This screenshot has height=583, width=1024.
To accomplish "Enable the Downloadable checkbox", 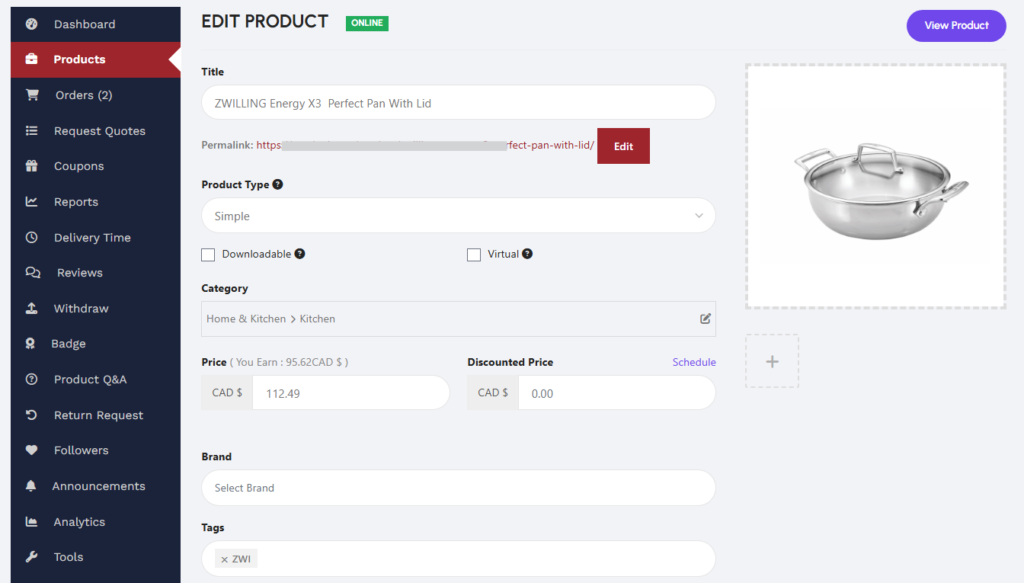I will [208, 254].
